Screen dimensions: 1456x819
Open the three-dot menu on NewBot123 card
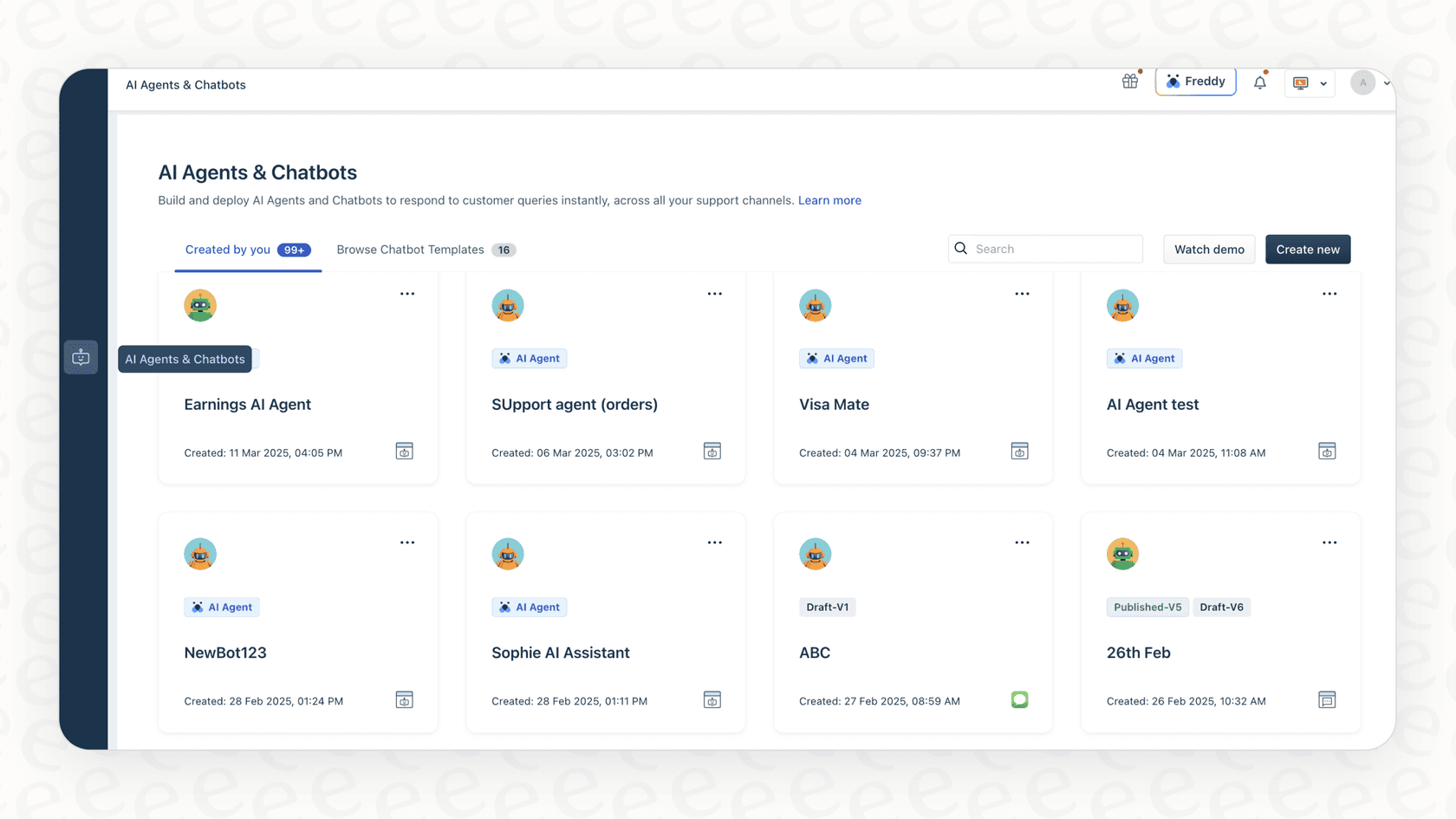[406, 543]
